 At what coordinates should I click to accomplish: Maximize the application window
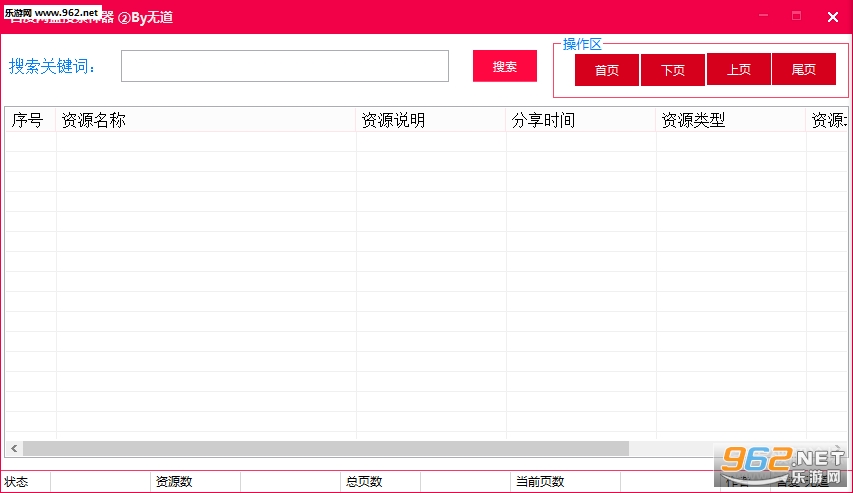(797, 16)
